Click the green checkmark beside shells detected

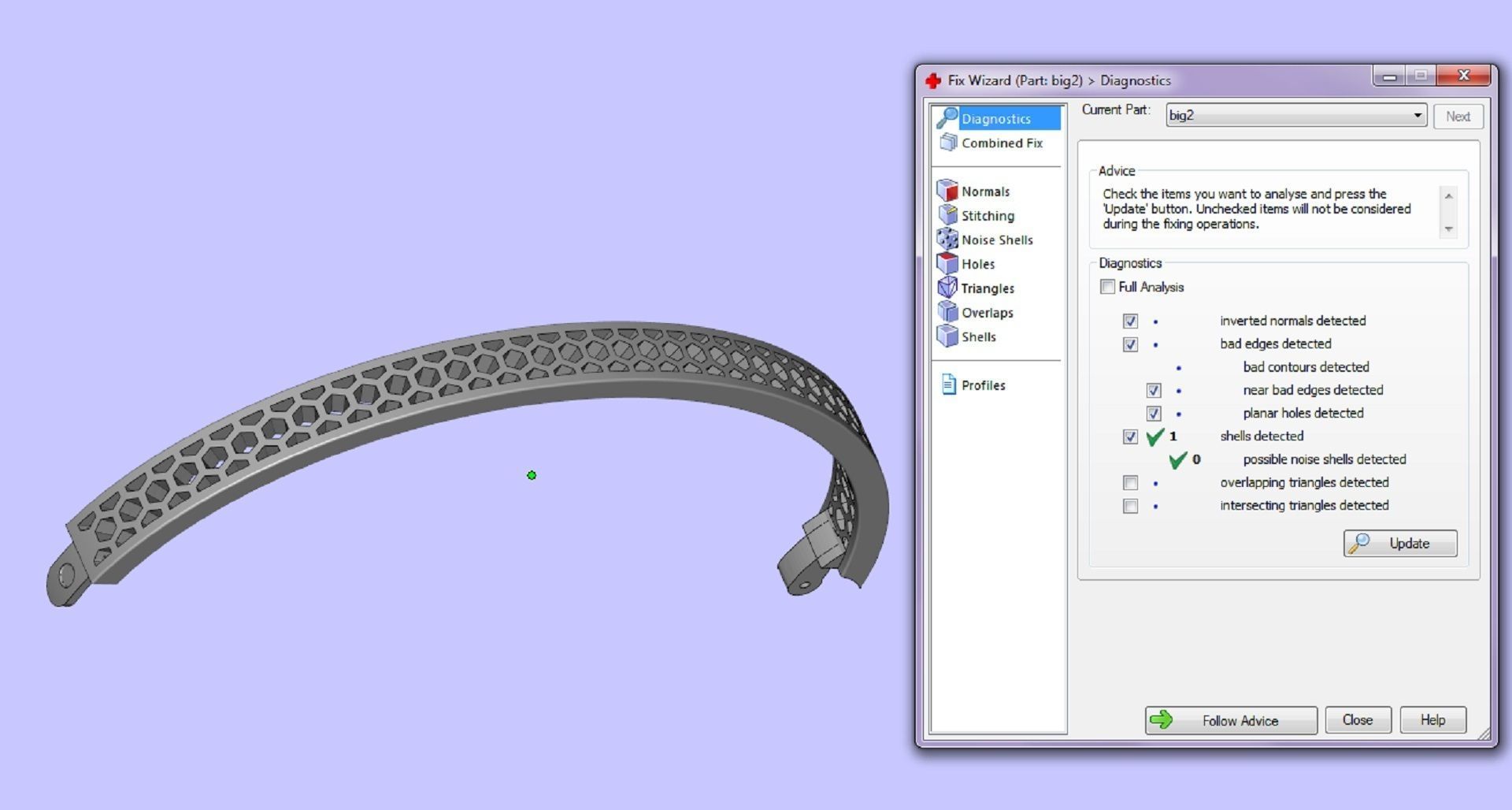click(x=1155, y=437)
